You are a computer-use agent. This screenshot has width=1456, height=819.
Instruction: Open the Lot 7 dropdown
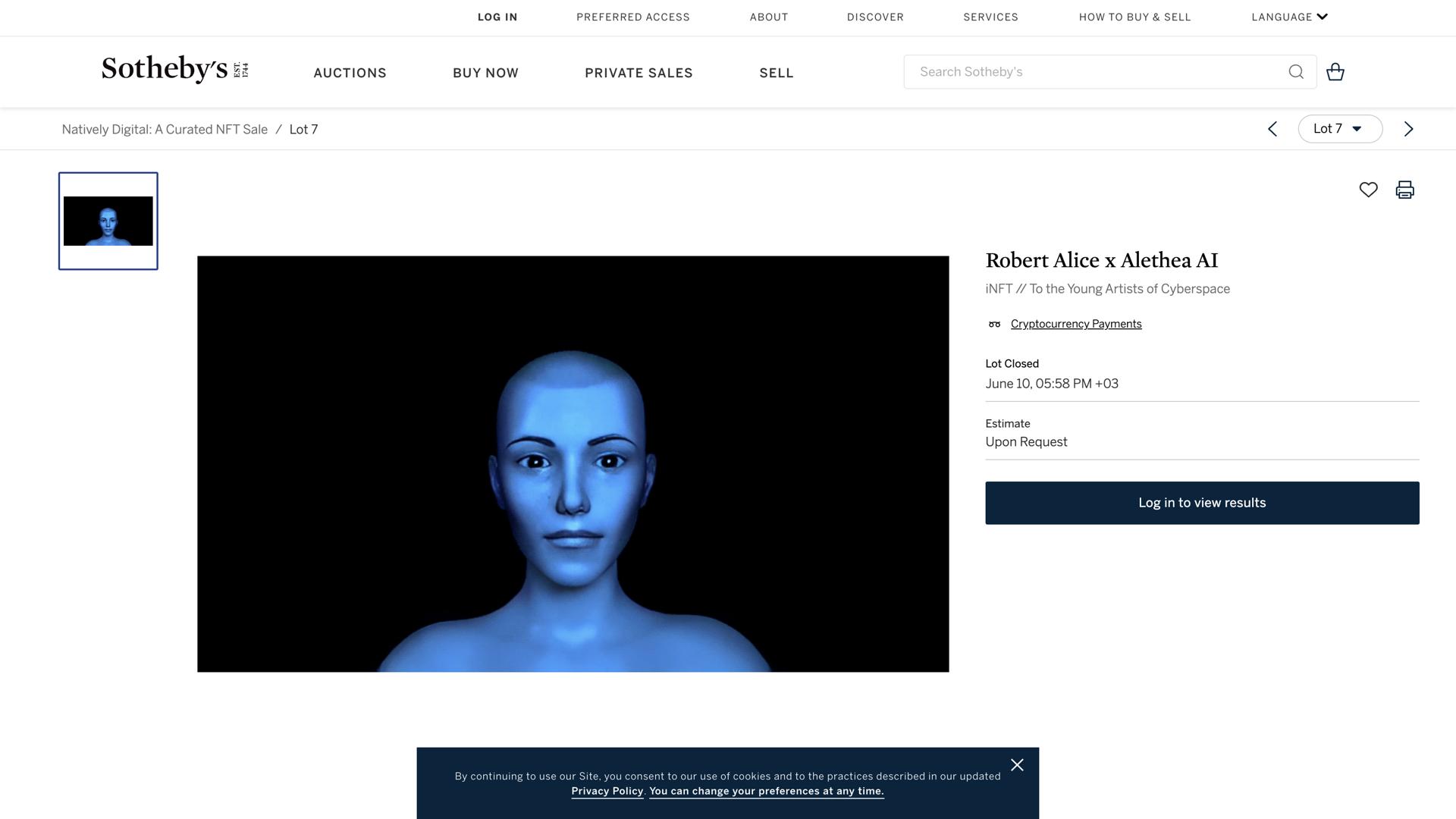coord(1339,129)
